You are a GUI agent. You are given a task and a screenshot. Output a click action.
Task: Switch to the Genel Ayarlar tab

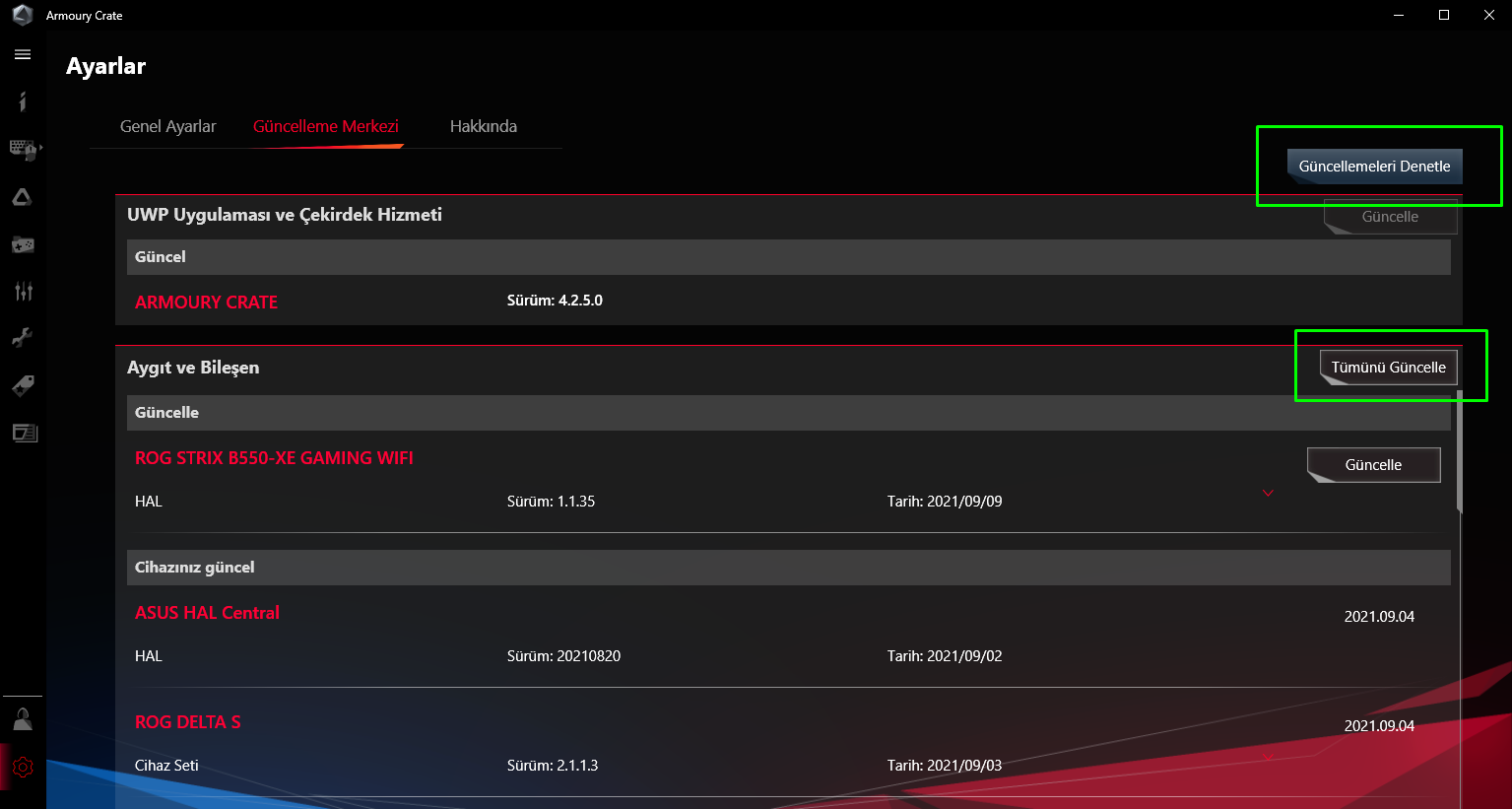point(167,126)
